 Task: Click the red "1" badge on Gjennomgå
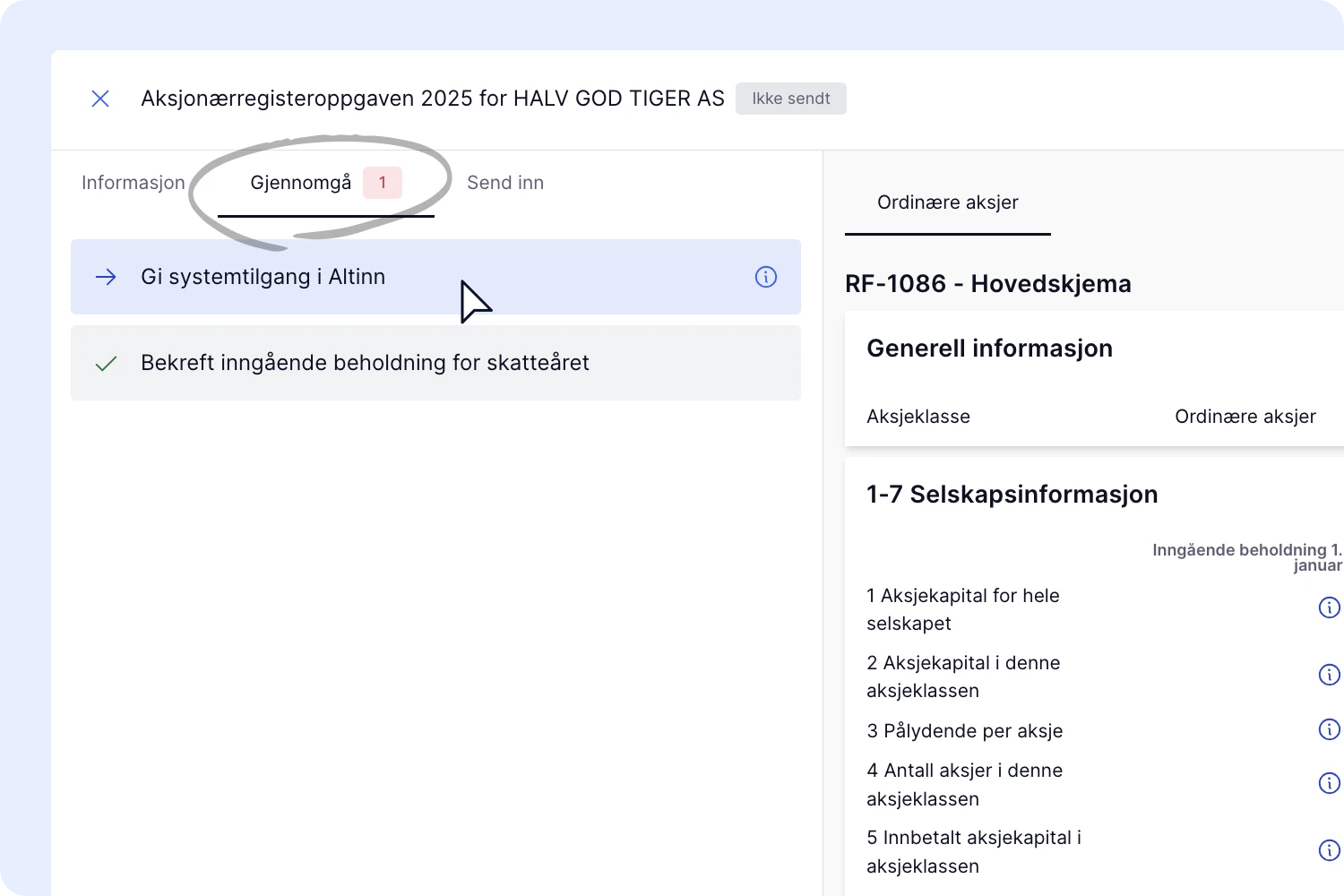(383, 183)
